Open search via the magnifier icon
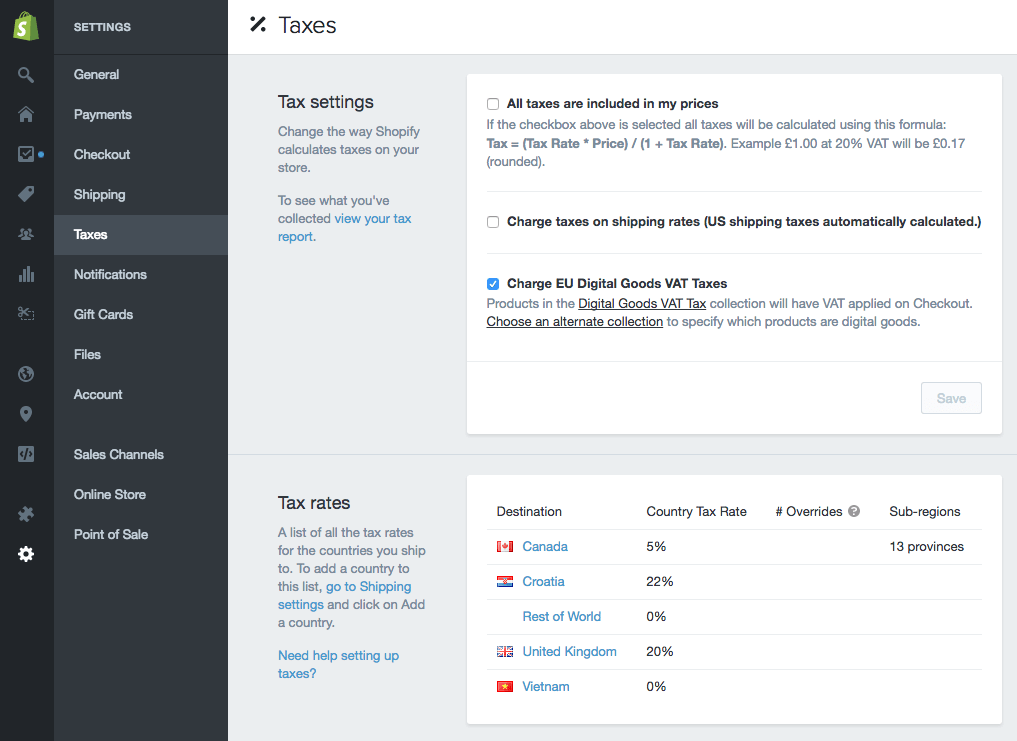 [x=26, y=75]
